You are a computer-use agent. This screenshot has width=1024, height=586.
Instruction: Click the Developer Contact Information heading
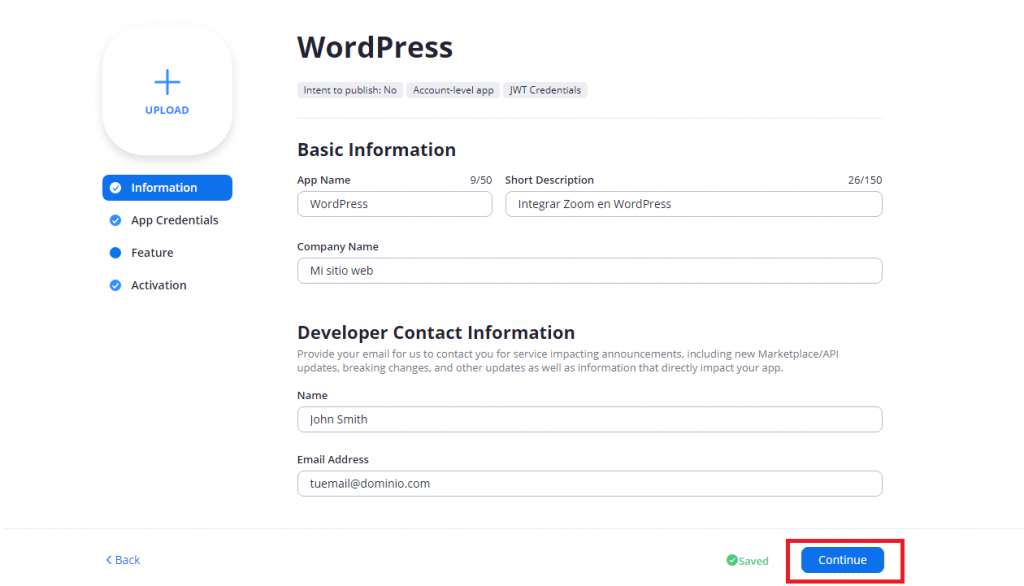pos(436,333)
